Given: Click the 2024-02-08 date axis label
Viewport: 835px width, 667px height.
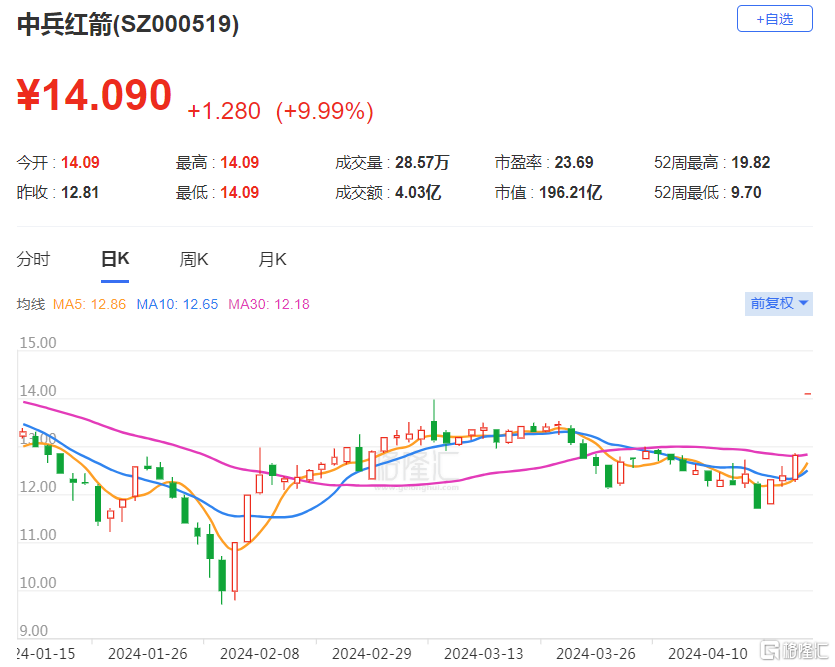Looking at the screenshot, I should (260, 653).
